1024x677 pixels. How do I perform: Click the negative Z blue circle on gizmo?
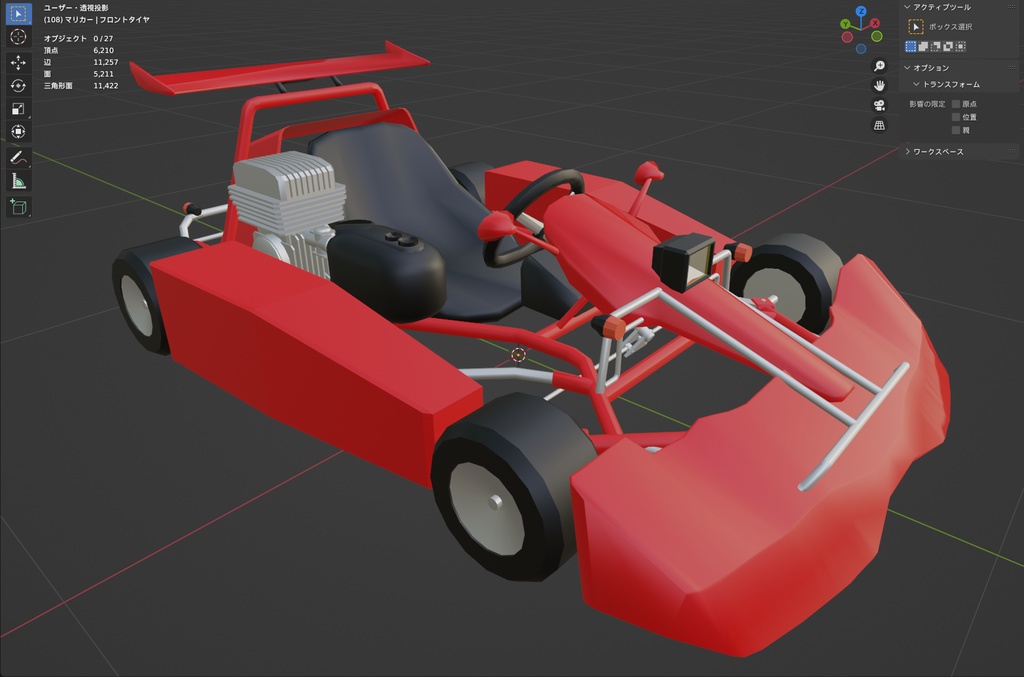[861, 49]
